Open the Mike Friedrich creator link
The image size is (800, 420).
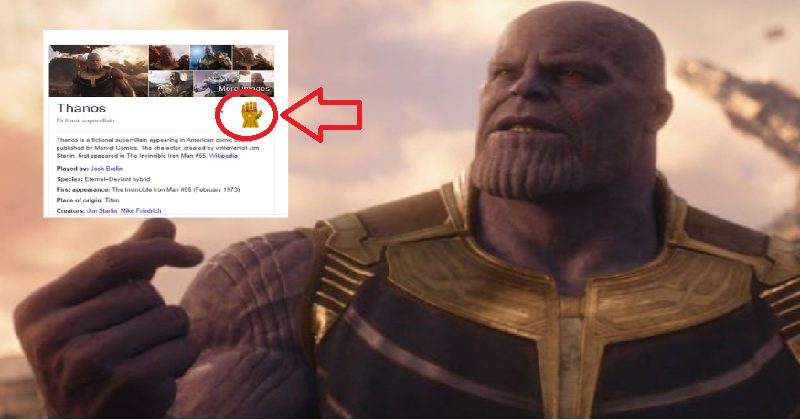(141, 211)
